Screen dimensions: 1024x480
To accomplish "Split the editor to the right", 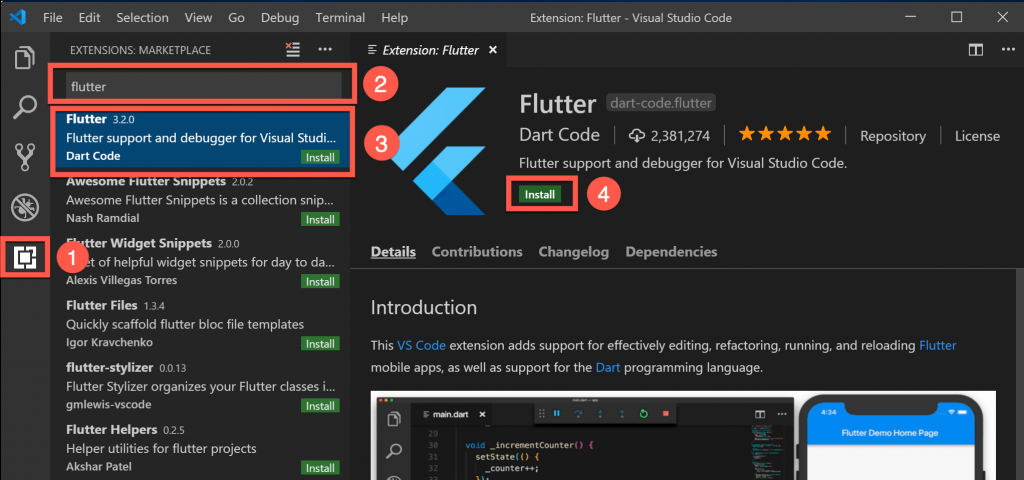I will click(x=976, y=50).
